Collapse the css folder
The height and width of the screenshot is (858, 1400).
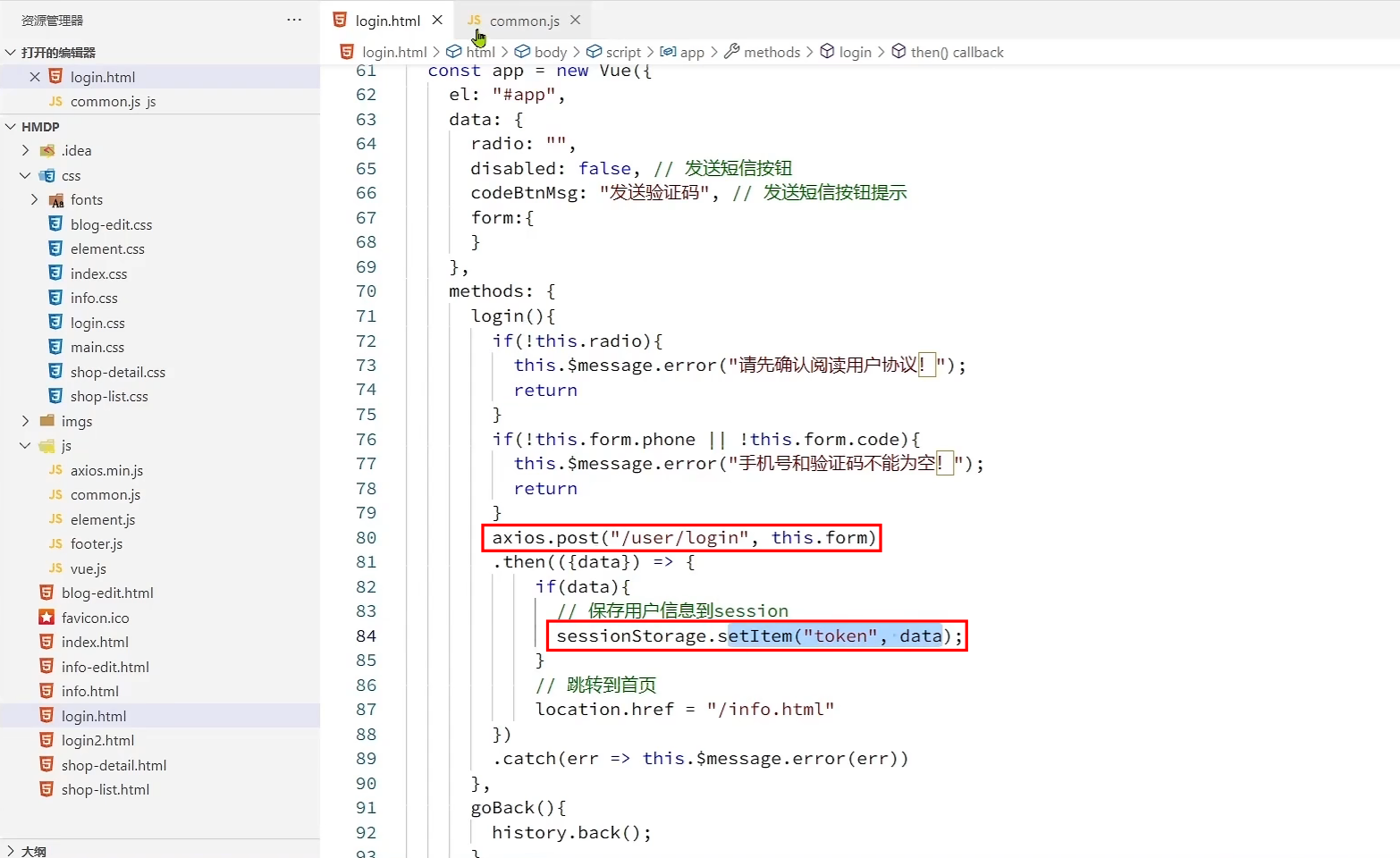(25, 175)
